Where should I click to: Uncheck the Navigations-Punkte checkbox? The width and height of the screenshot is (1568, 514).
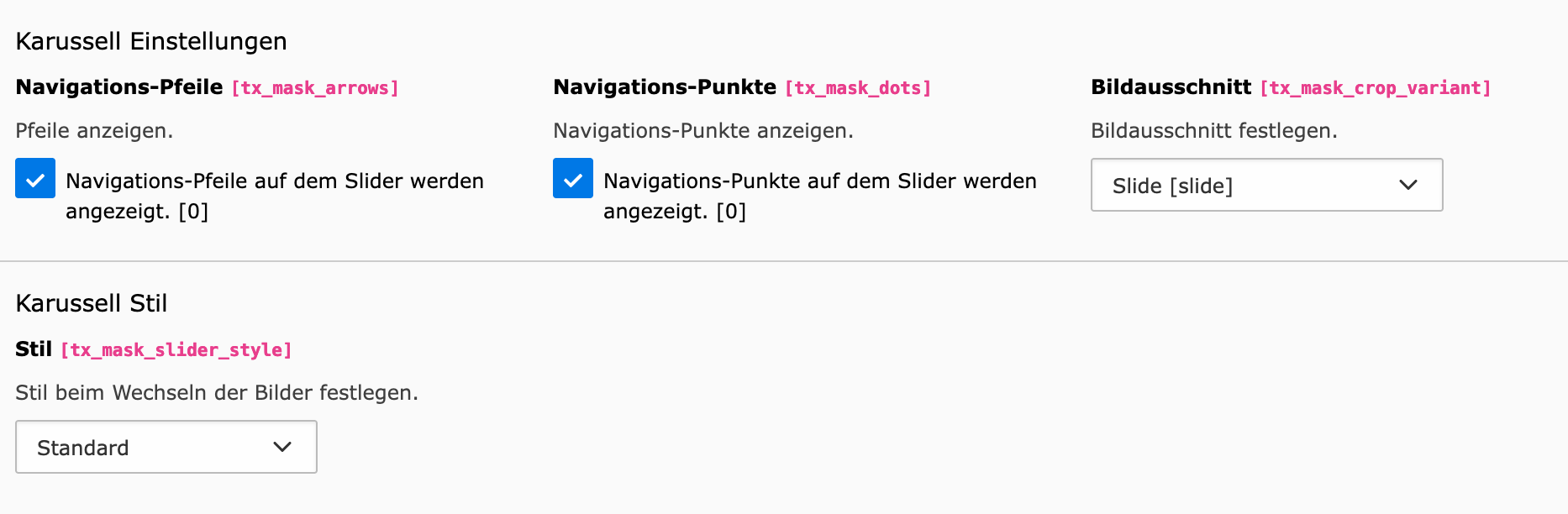(x=573, y=179)
